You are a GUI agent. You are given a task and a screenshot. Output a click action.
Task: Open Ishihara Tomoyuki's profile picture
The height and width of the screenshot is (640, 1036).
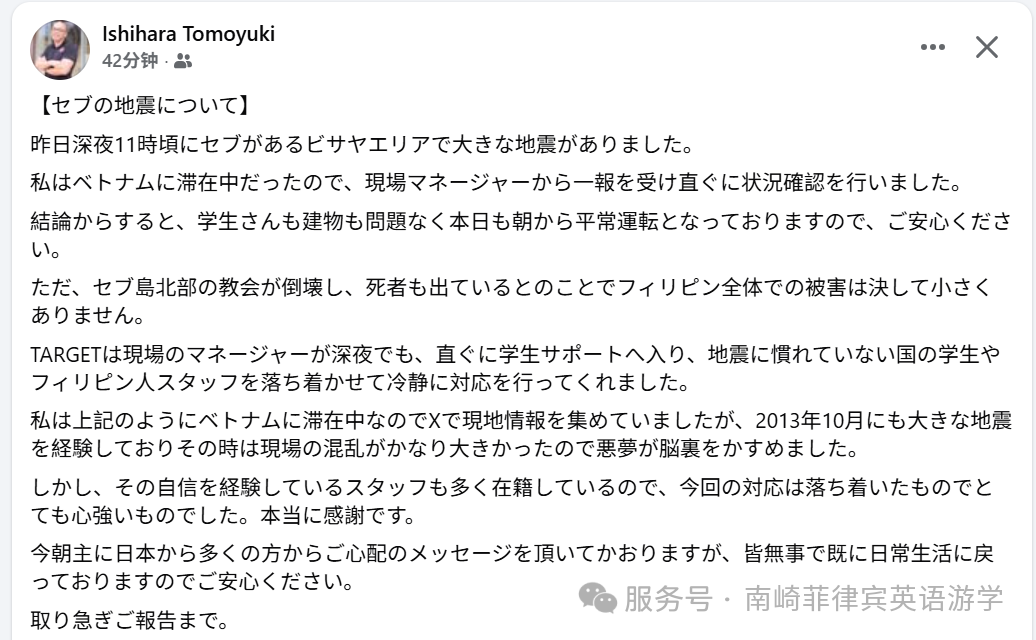60,49
